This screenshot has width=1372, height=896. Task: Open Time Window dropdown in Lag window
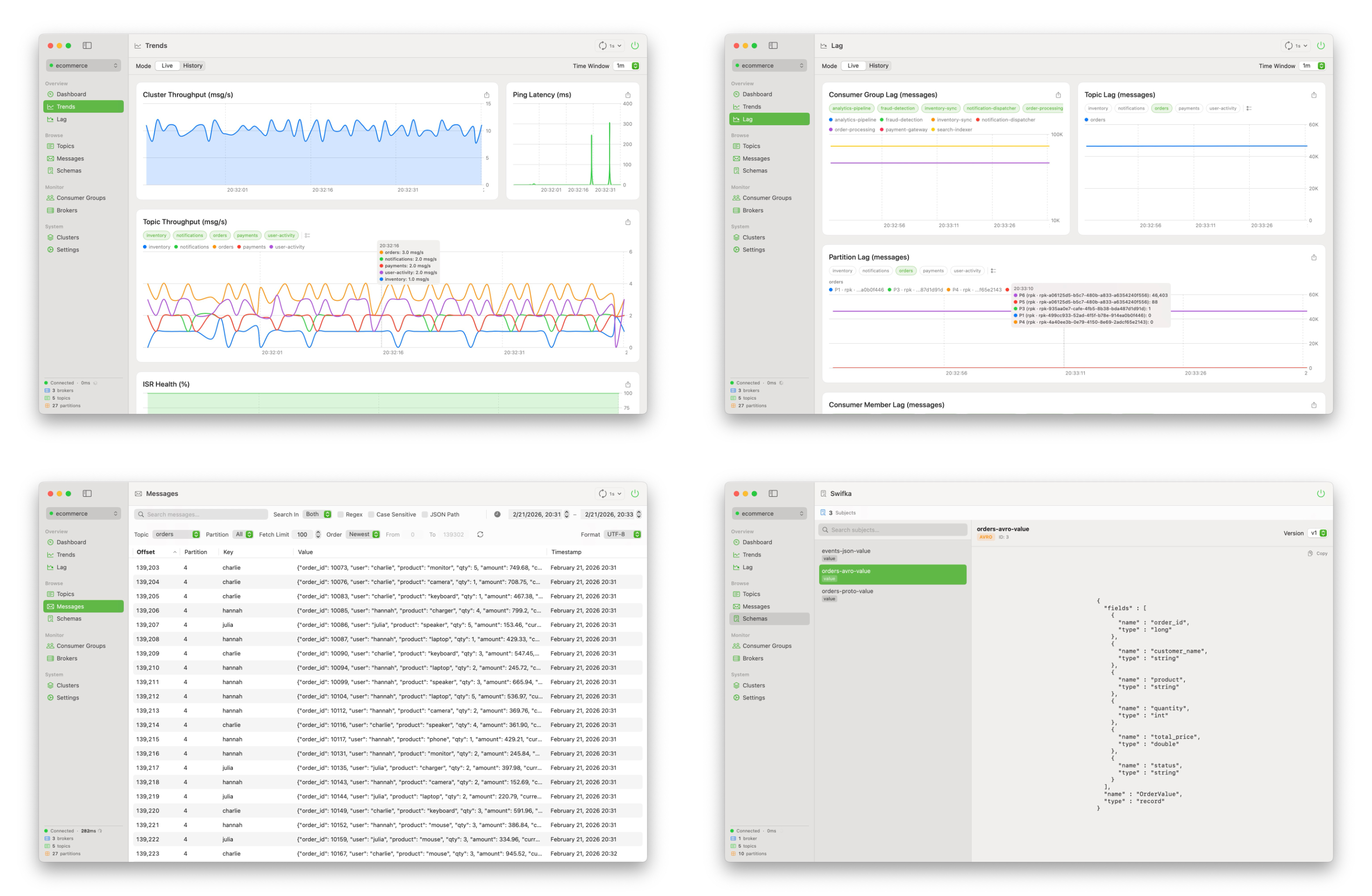[x=1312, y=66]
